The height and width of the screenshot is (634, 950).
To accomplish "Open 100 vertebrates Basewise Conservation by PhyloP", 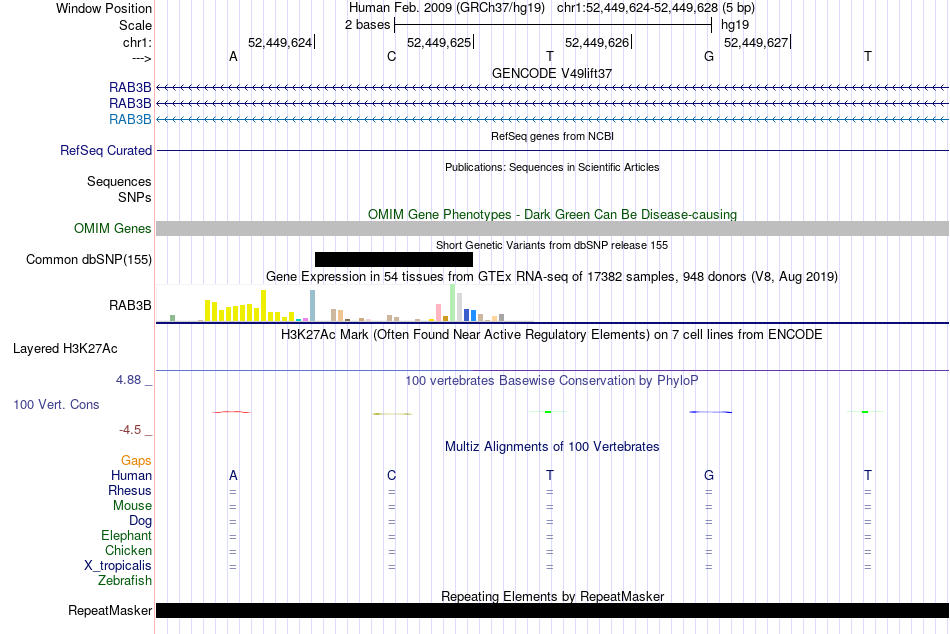I will (x=552, y=381).
